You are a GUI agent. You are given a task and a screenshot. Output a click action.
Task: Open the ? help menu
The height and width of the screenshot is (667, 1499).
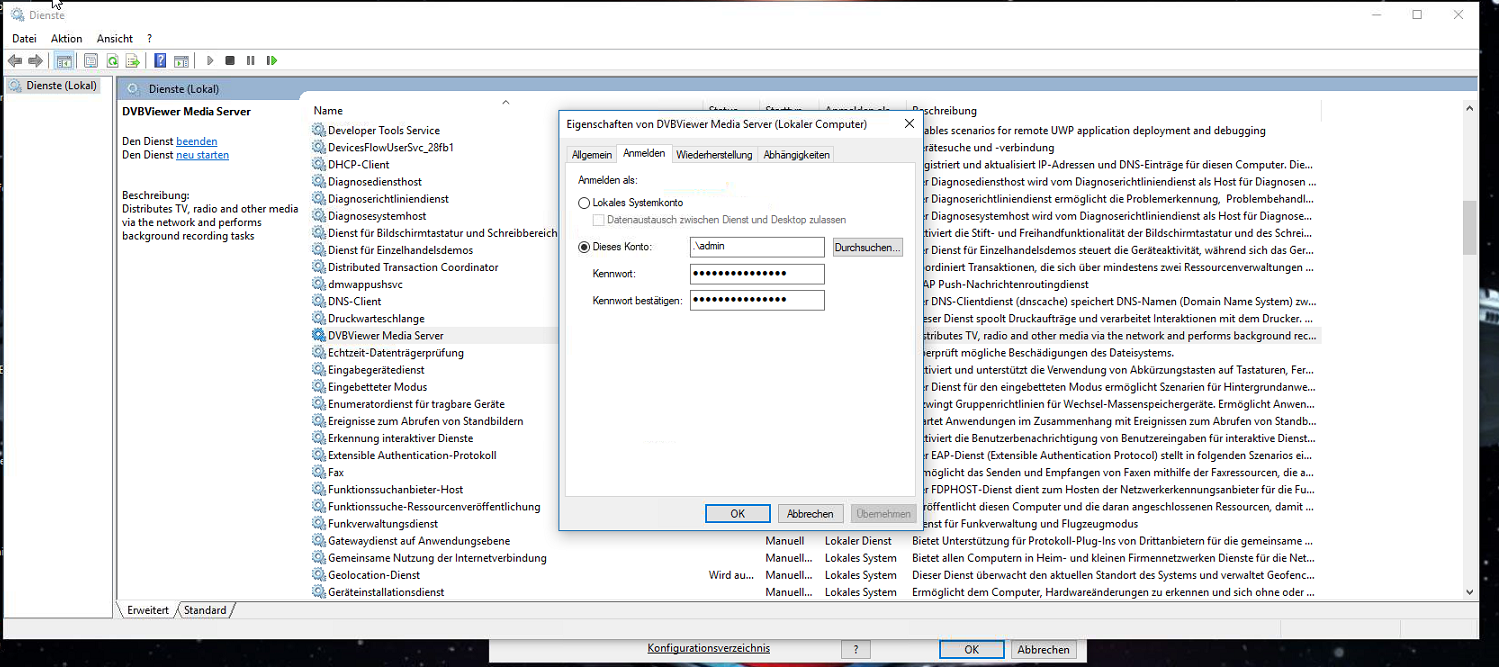(150, 38)
